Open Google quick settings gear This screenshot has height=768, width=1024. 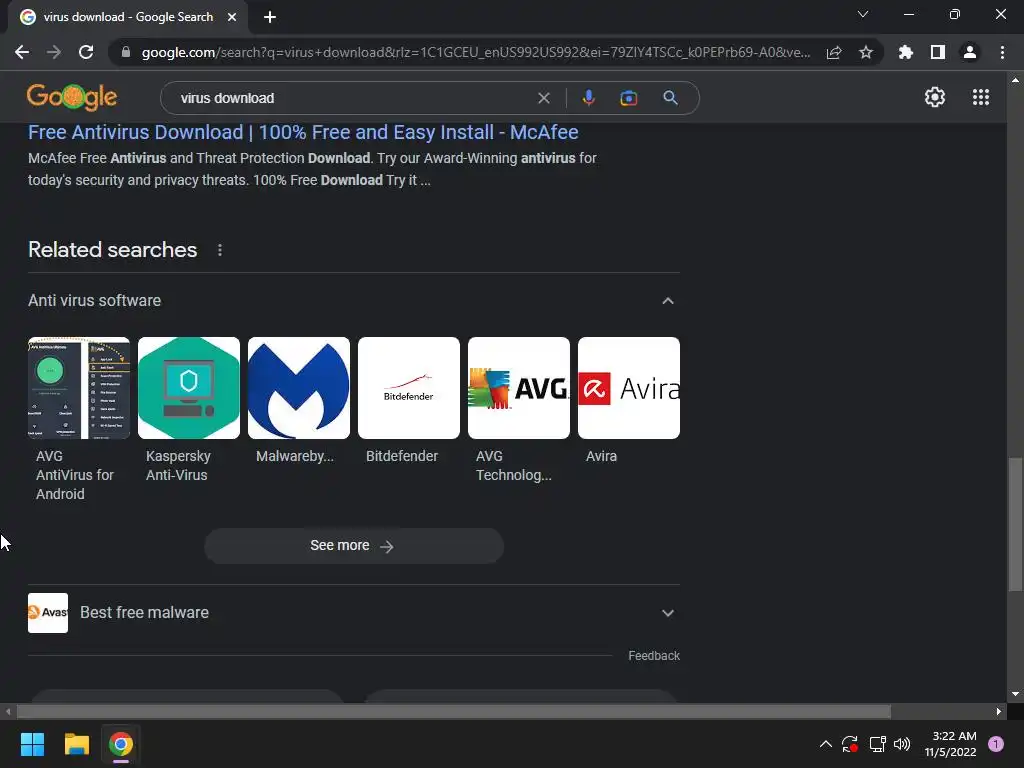coord(935,97)
